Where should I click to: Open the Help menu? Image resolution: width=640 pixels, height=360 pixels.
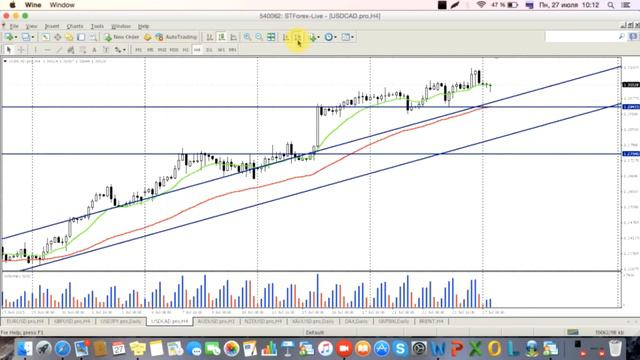point(143,26)
